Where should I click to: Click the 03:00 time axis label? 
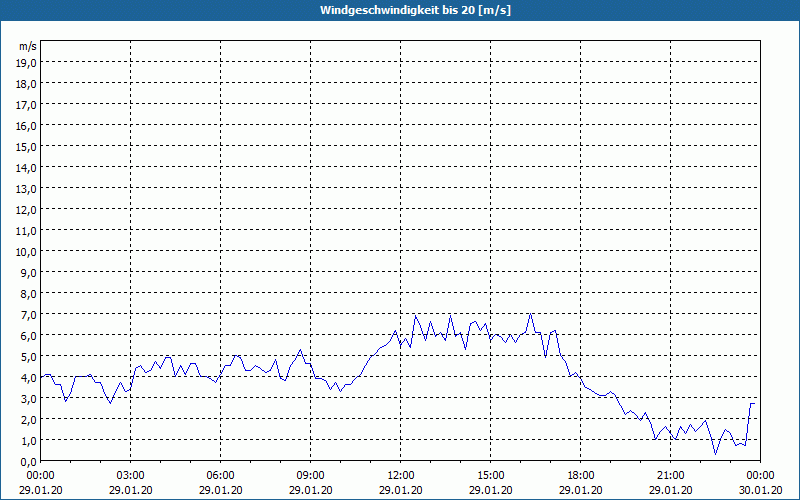131,476
